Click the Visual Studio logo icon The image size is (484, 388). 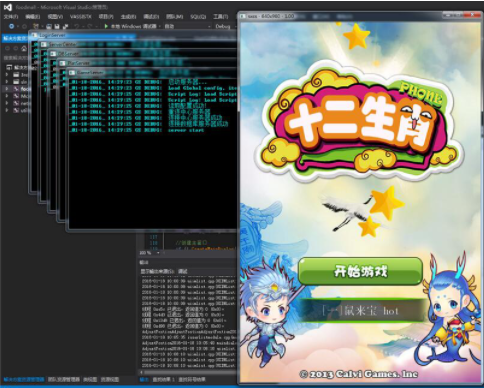tap(8, 7)
